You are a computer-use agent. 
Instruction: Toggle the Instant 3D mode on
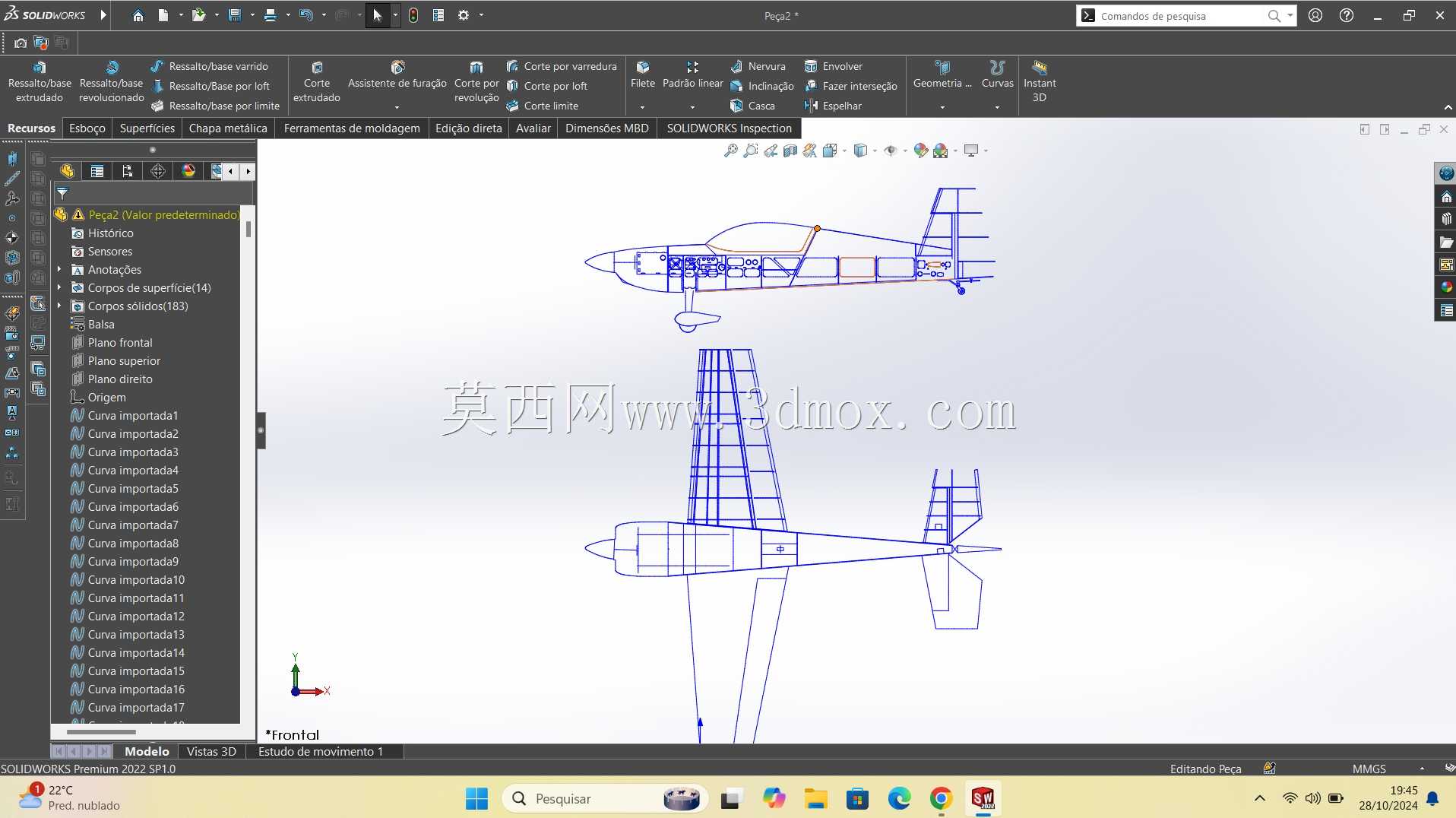[1040, 81]
